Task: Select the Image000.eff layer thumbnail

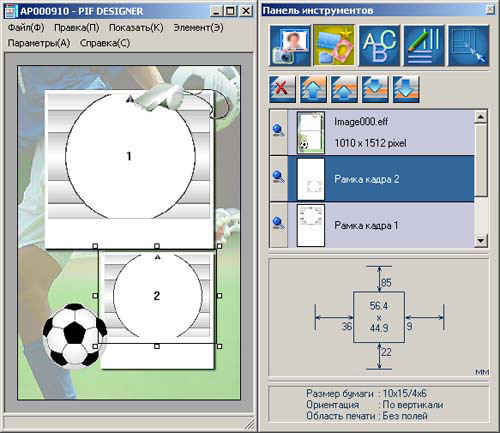Action: point(311,132)
